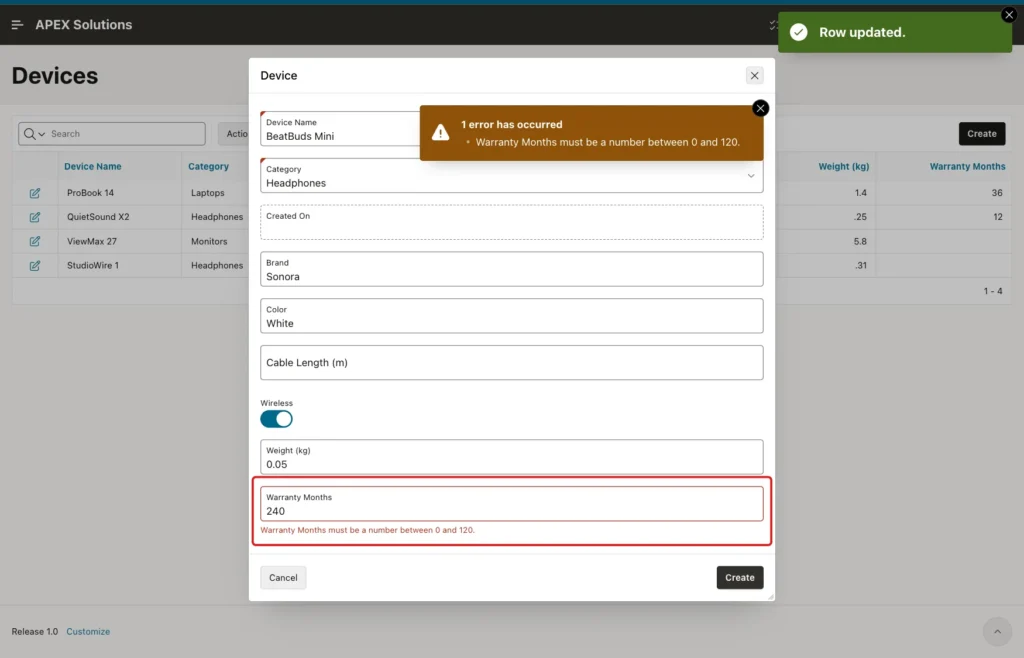The image size is (1024, 658).
Task: Toggle the Wireless switch off
Action: click(x=276, y=419)
